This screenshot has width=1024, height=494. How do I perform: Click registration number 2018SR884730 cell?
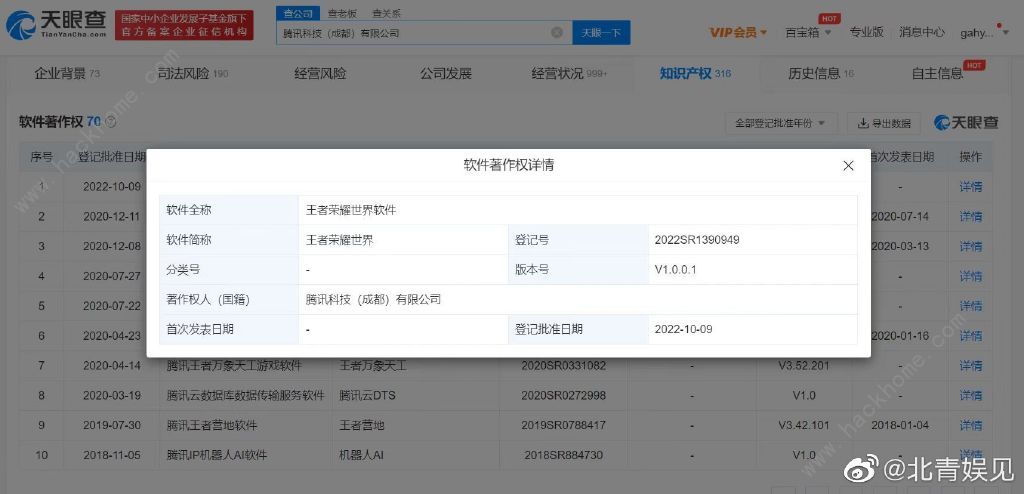(563, 455)
